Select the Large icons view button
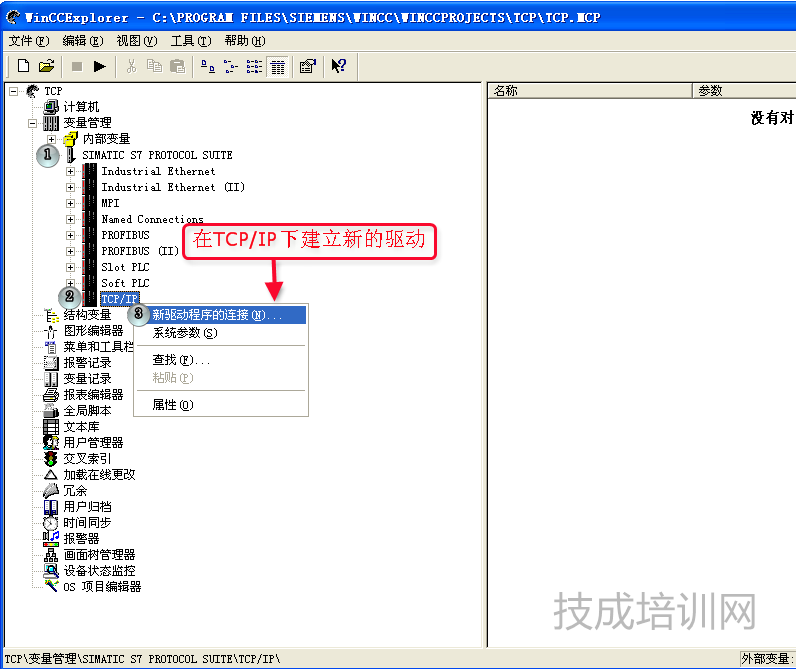The image size is (796, 669). 207,66
